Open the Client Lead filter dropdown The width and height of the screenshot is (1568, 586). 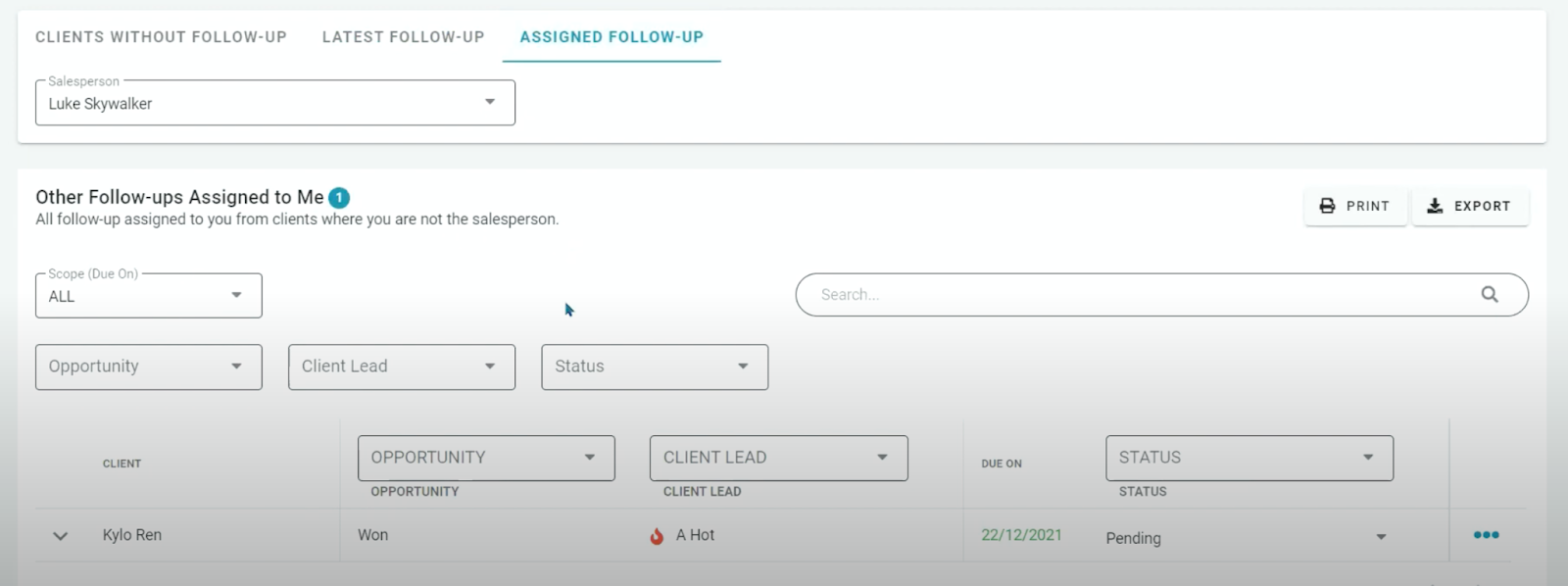coord(401,366)
